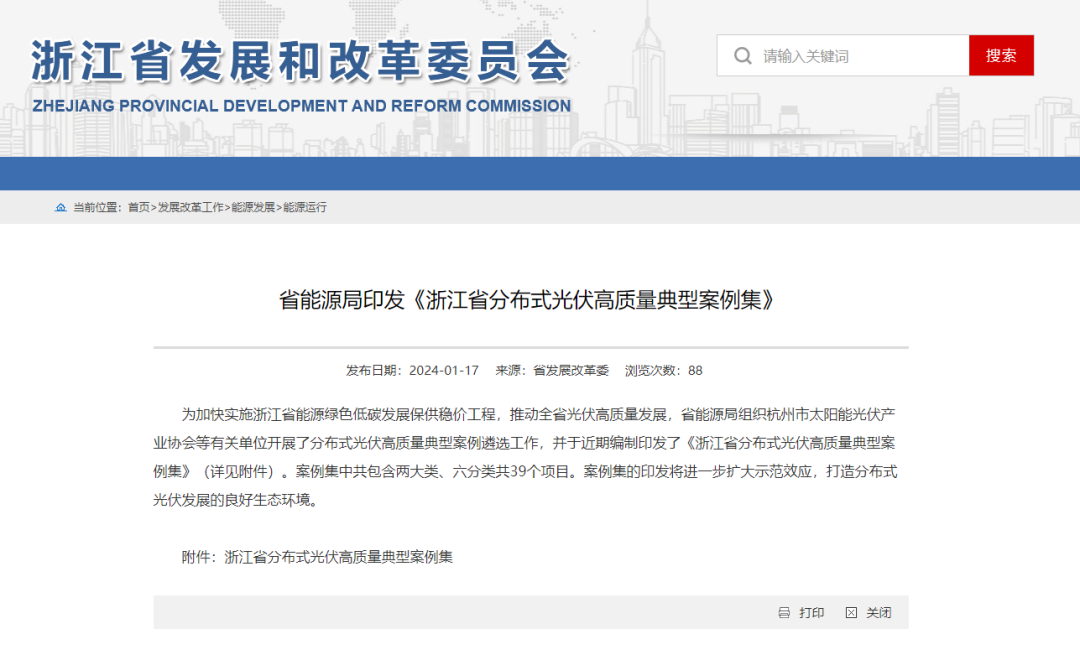Click the magnifier icon in search box
1080x660 pixels.
[x=742, y=56]
